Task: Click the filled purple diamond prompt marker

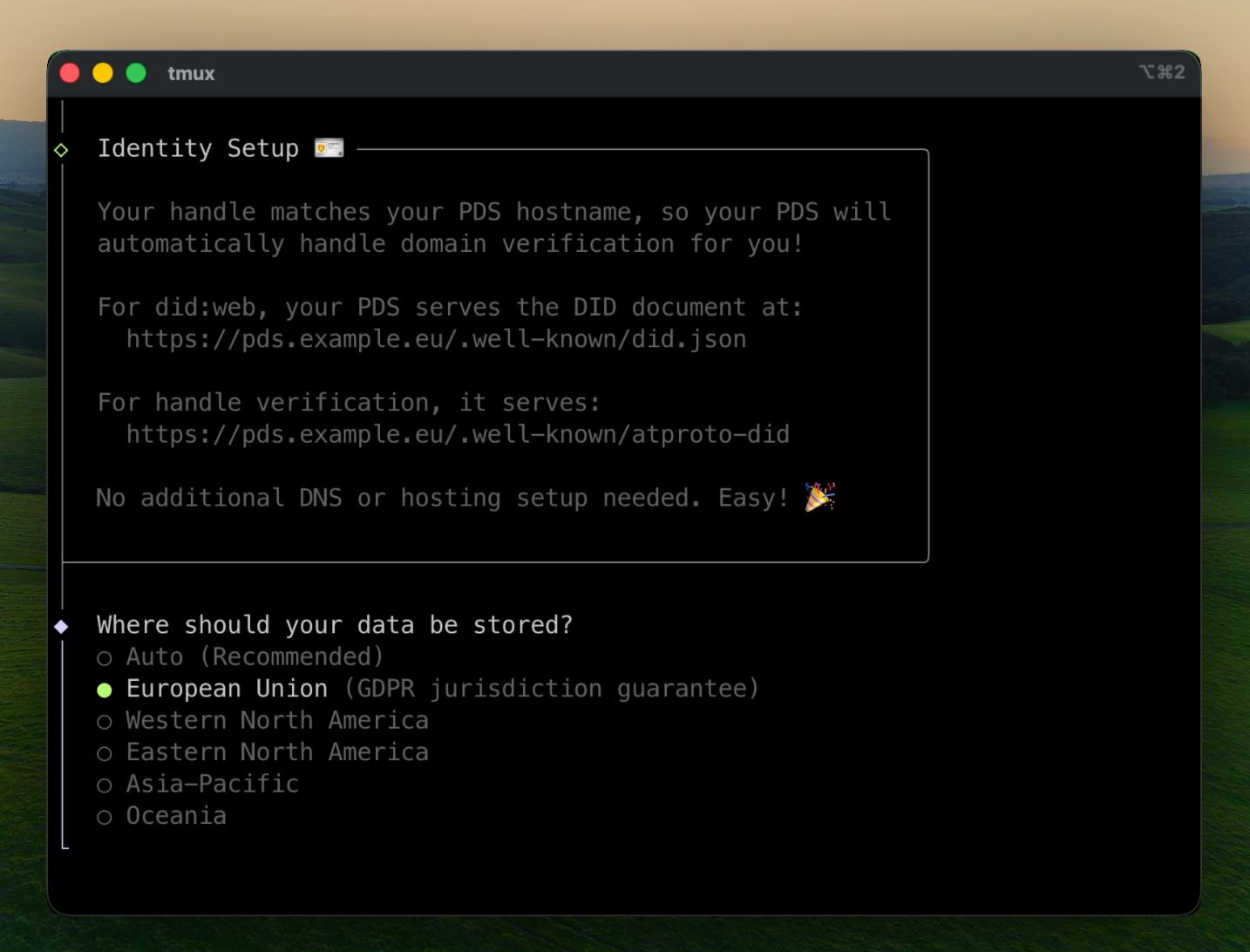Action: (61, 626)
